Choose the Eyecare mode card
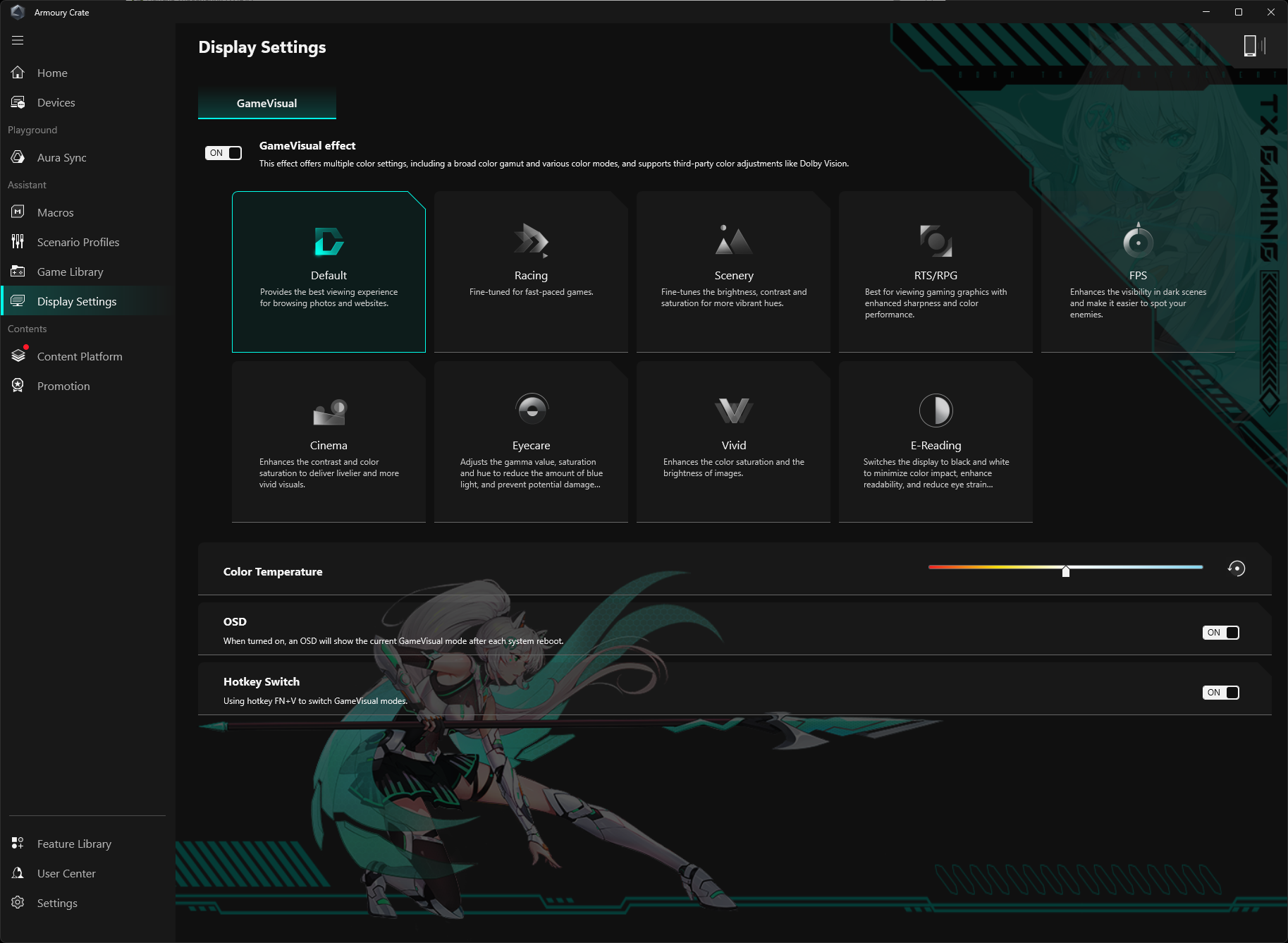This screenshot has height=943, width=1288. pyautogui.click(x=531, y=442)
